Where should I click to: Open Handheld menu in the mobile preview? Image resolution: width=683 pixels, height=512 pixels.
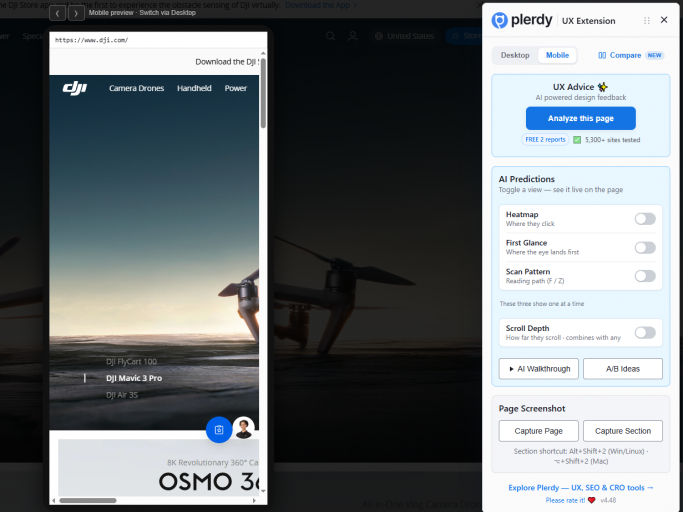click(x=194, y=88)
